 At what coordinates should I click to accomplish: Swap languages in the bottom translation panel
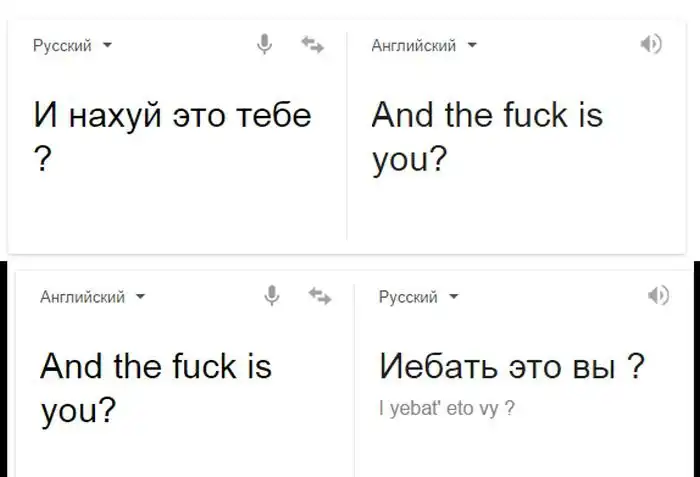[x=320, y=295]
